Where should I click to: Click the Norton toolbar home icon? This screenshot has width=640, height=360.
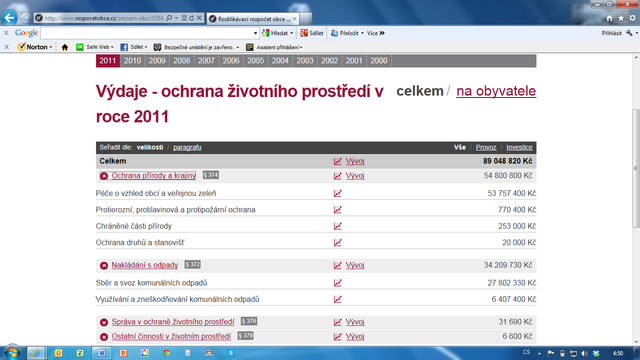click(64, 47)
